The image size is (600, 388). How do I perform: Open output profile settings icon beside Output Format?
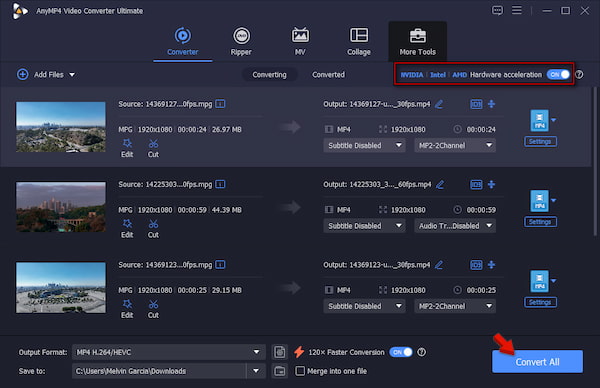[280, 352]
